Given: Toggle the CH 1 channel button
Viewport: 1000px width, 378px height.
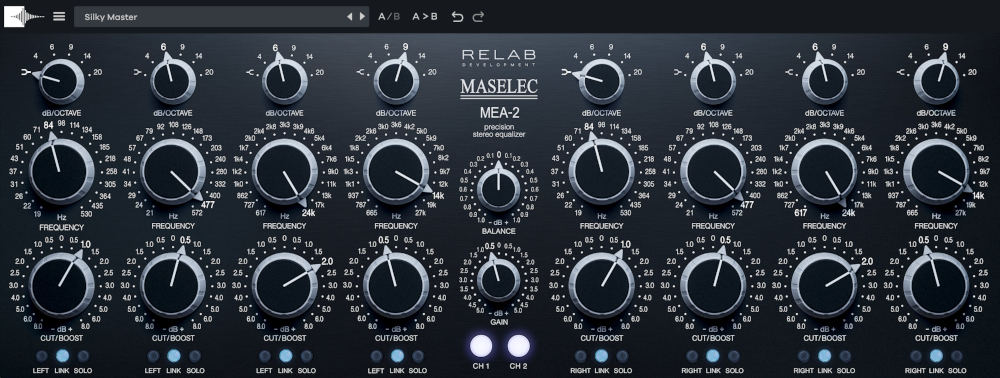Looking at the screenshot, I should pyautogui.click(x=481, y=345).
